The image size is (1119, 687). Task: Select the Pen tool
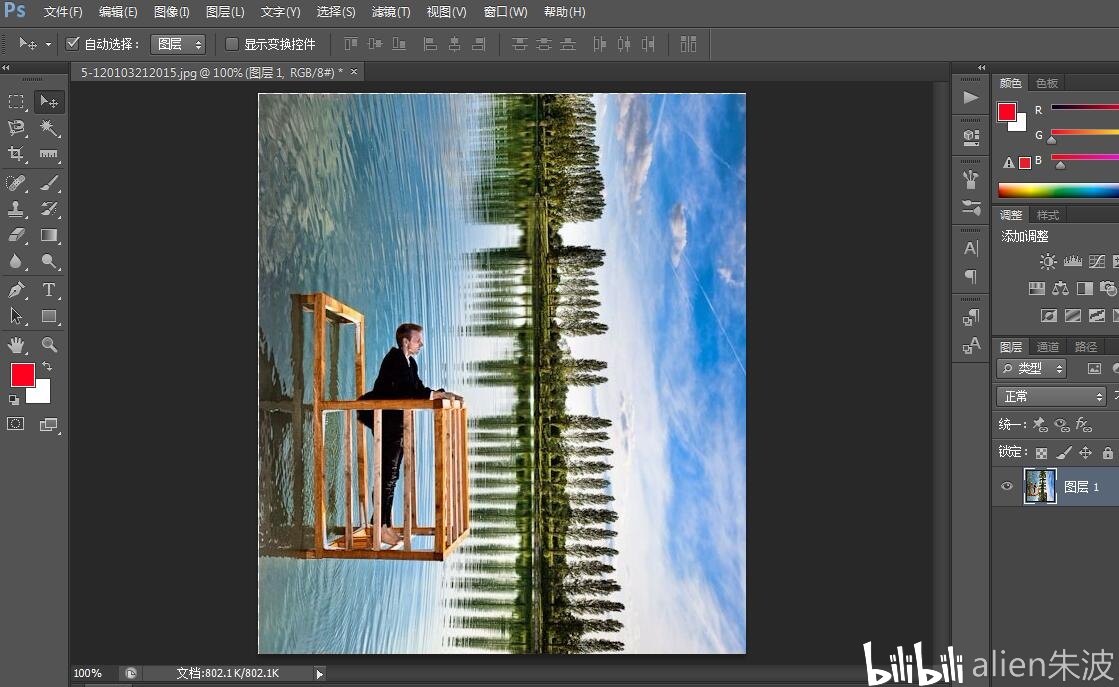pos(16,290)
